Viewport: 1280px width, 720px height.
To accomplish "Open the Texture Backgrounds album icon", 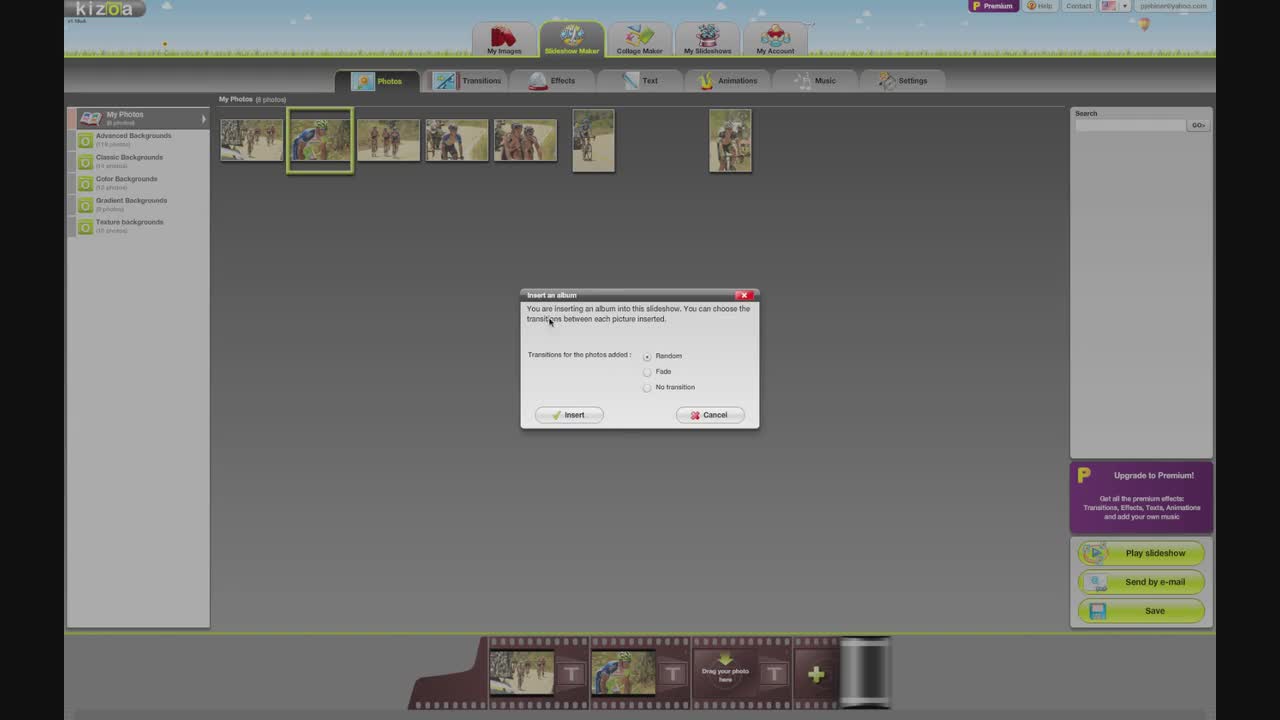I will pyautogui.click(x=85, y=227).
